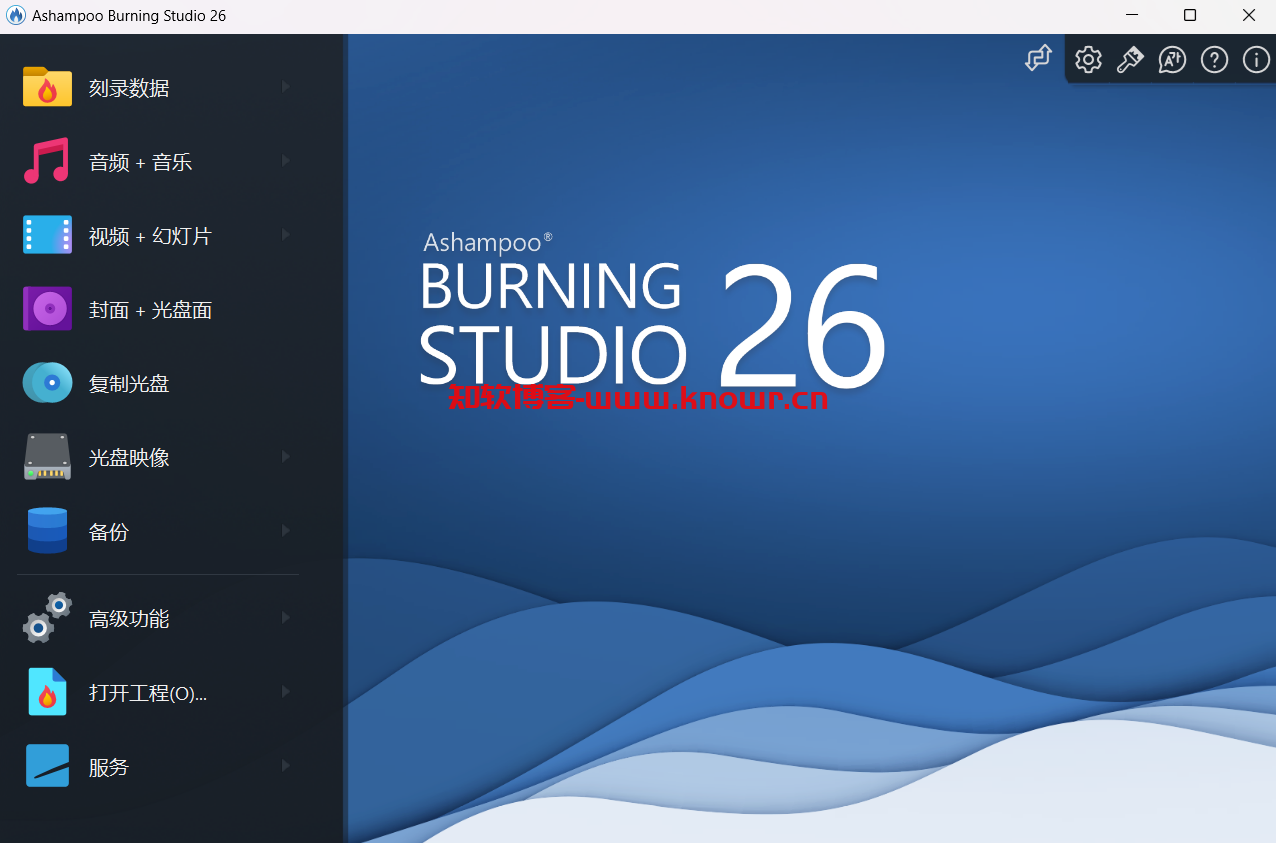This screenshot has width=1276, height=843.
Task: Open help with the question mark icon
Action: [x=1214, y=60]
